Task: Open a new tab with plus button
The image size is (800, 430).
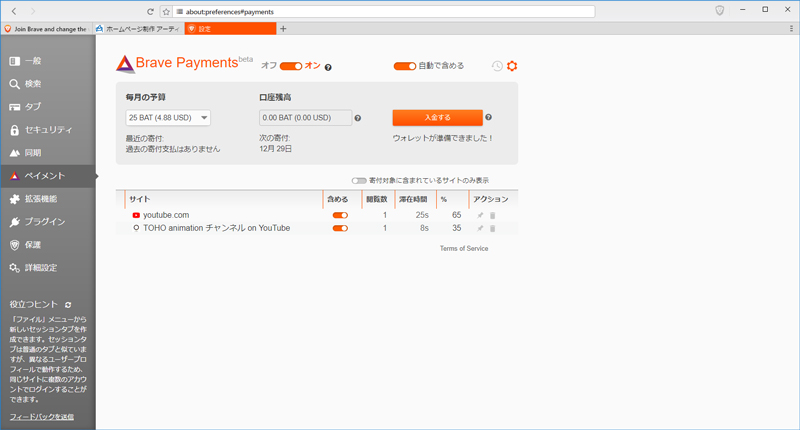Action: tap(283, 29)
